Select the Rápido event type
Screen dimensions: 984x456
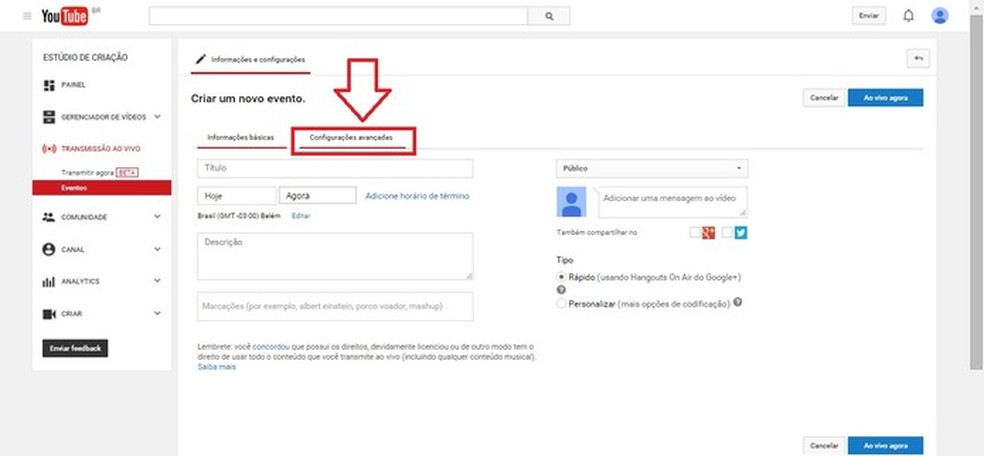click(561, 277)
